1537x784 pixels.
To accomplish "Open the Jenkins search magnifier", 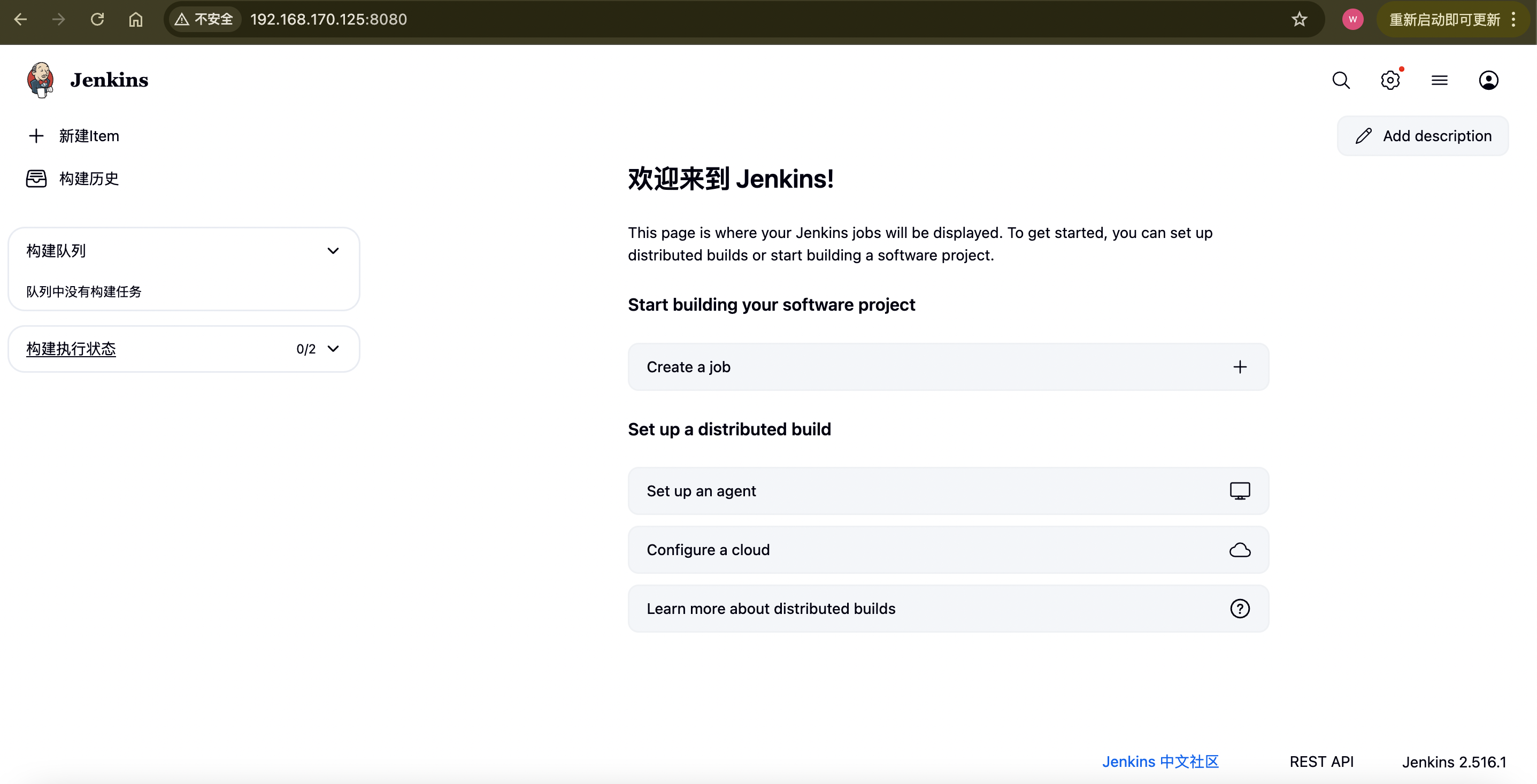I will (x=1341, y=80).
